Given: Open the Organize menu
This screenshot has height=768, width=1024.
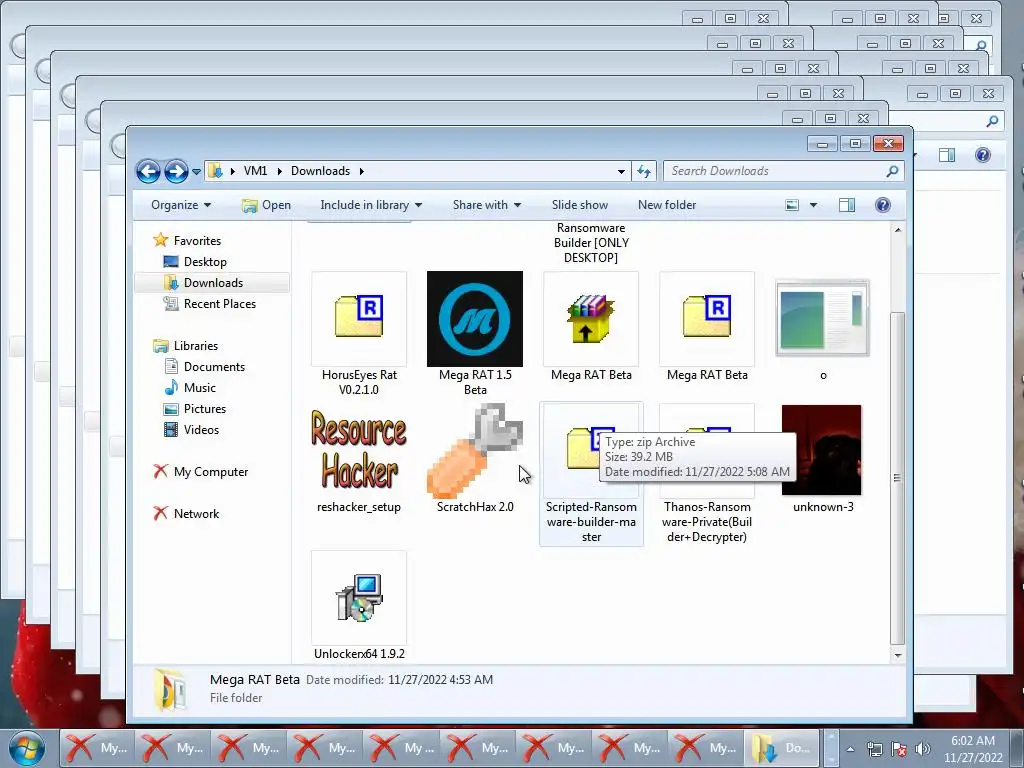Looking at the screenshot, I should pos(181,205).
